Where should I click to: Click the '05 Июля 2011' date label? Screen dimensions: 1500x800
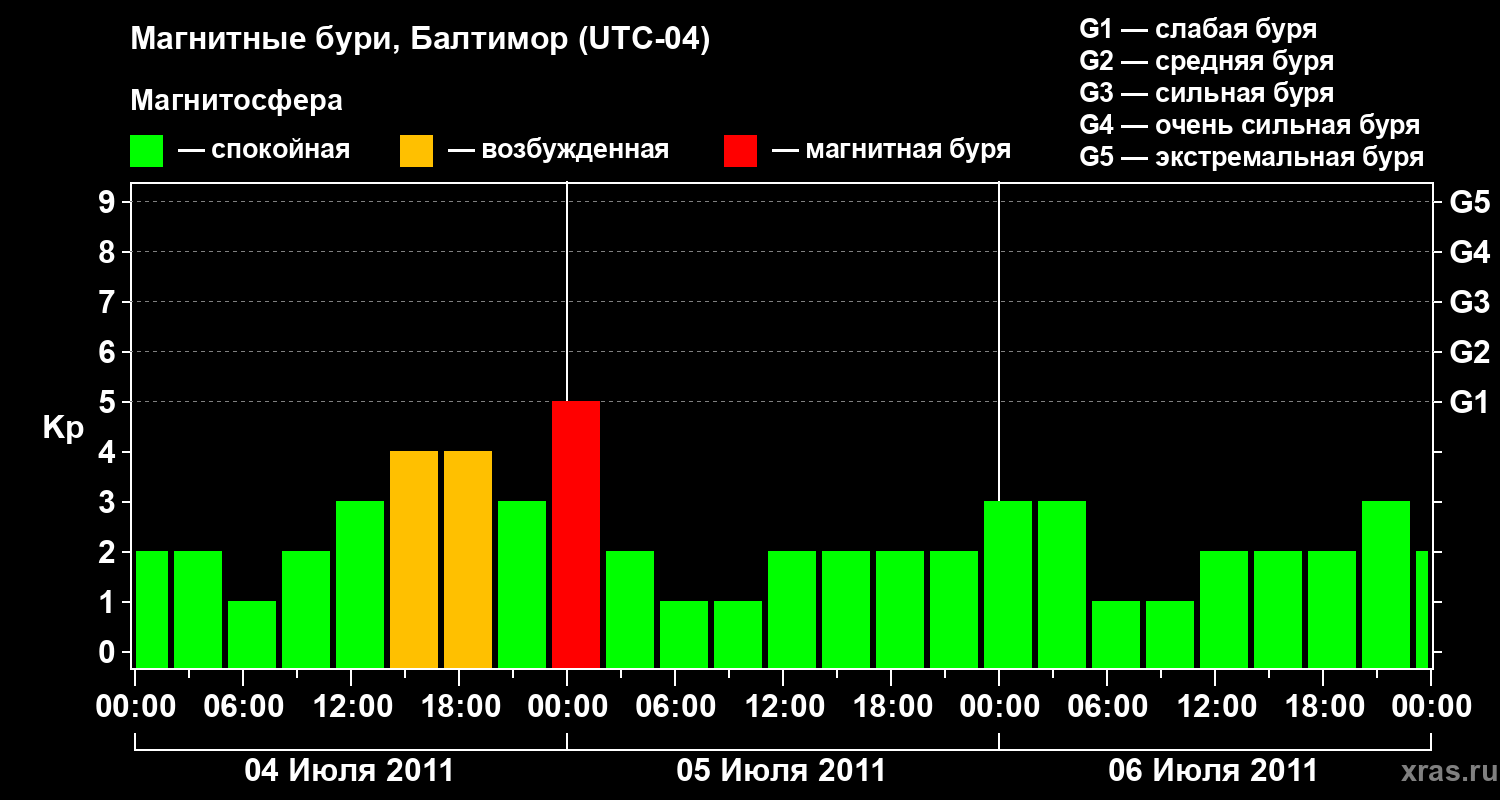(x=782, y=771)
